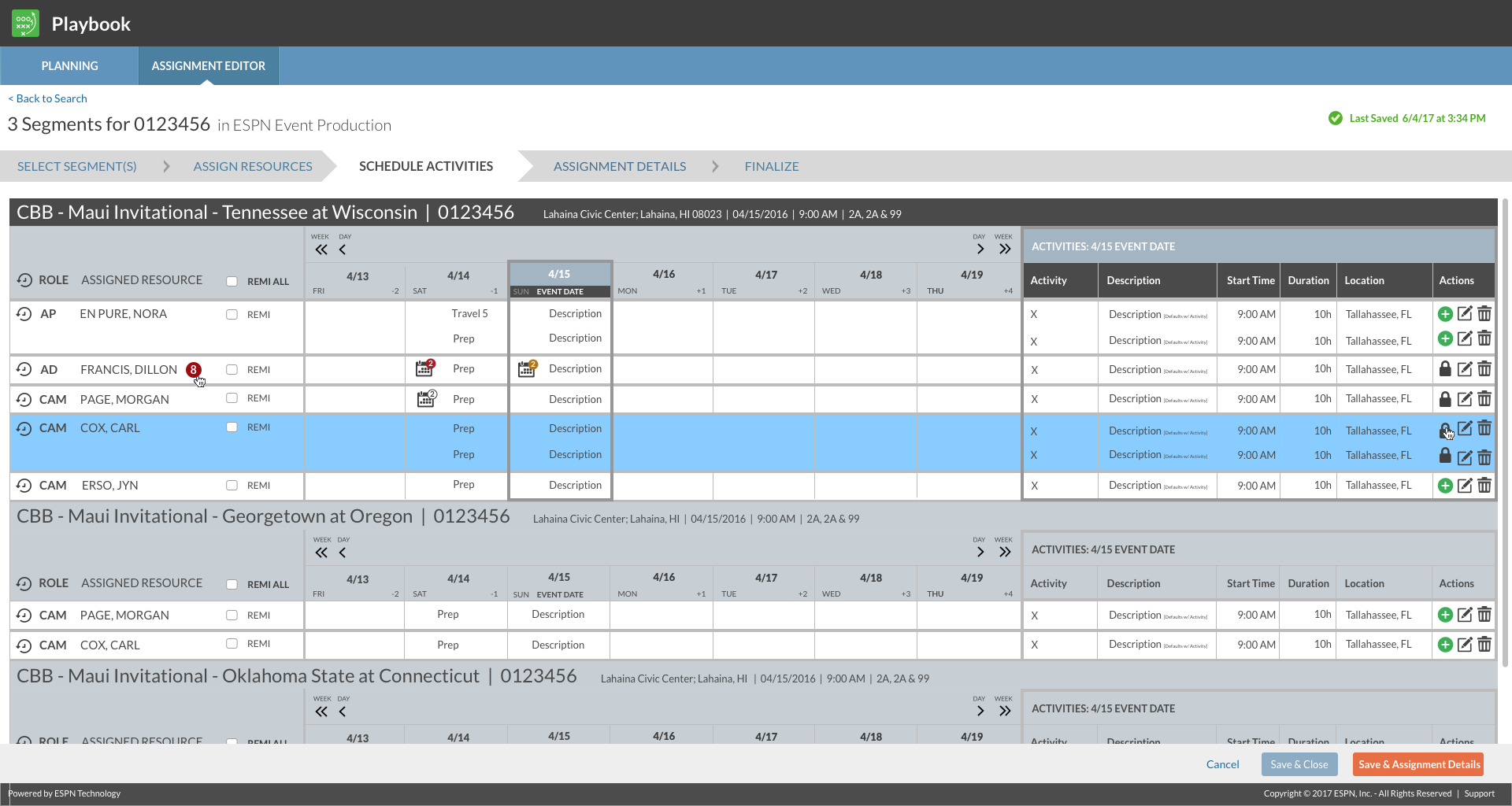Check REMI for ERSO, JYN

click(232, 486)
